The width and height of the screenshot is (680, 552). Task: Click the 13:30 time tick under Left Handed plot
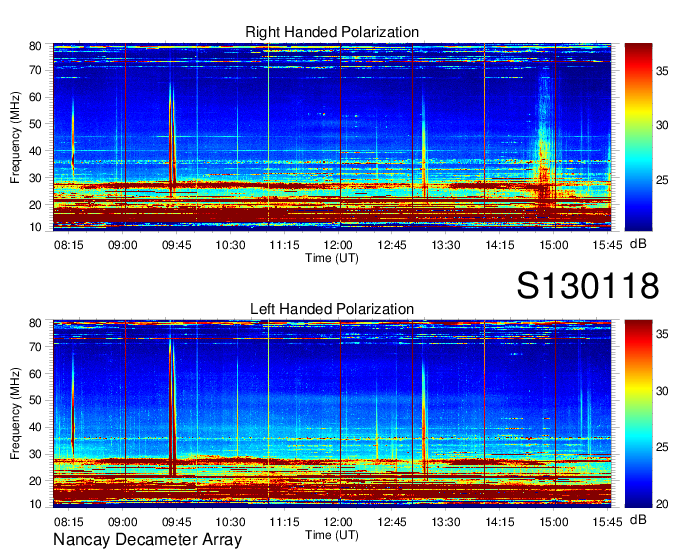coord(445,522)
